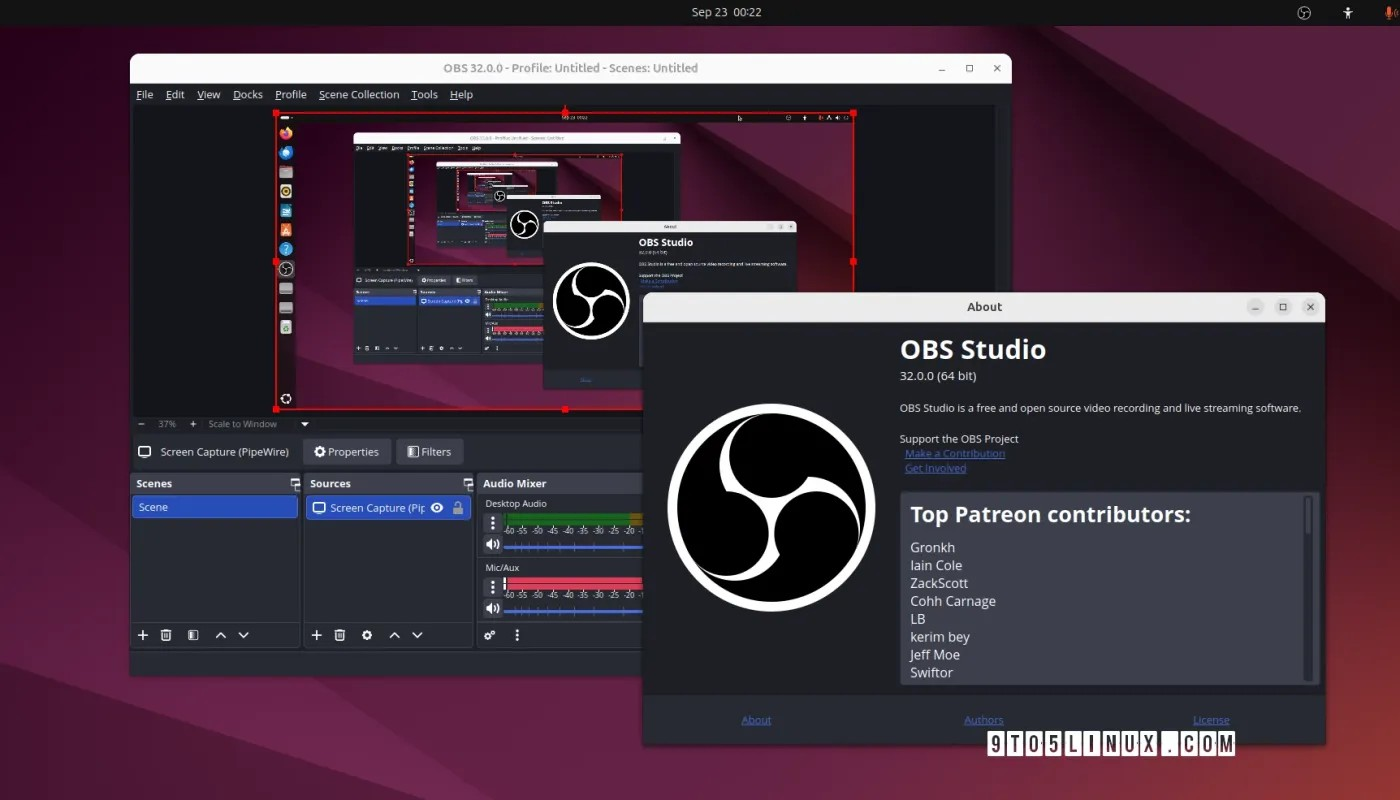This screenshot has height=800, width=1400.
Task: Open Desktop Audio options via its vertical dots
Action: pyautogui.click(x=493, y=524)
